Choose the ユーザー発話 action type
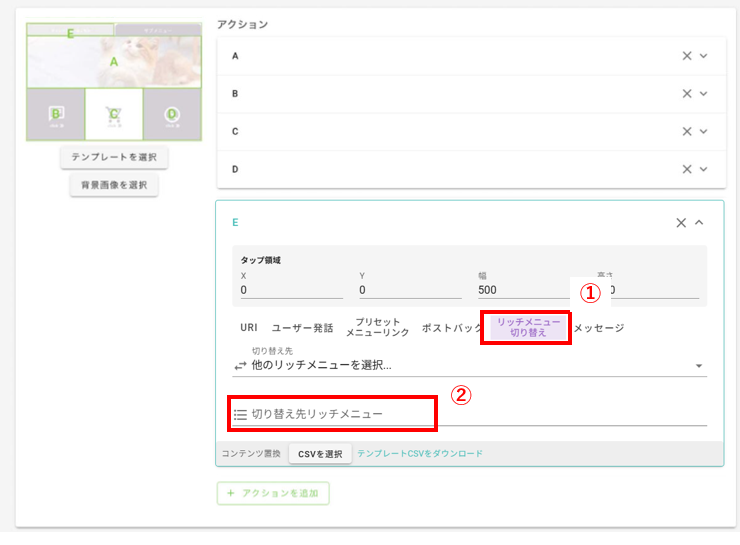This screenshot has width=740, height=545. [302, 328]
